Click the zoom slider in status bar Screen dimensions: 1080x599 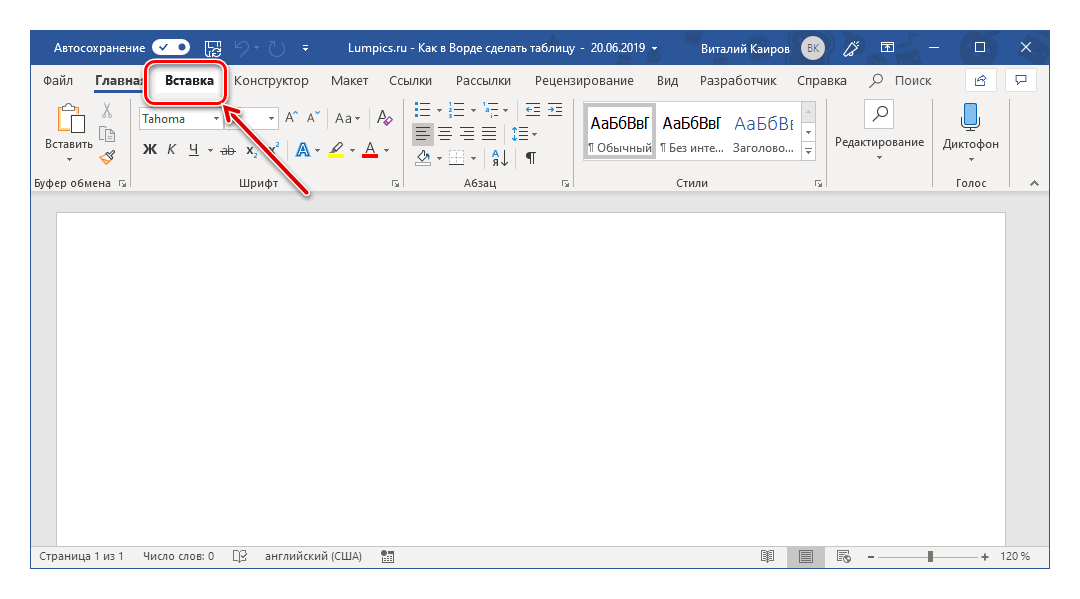pyautogui.click(x=930, y=556)
